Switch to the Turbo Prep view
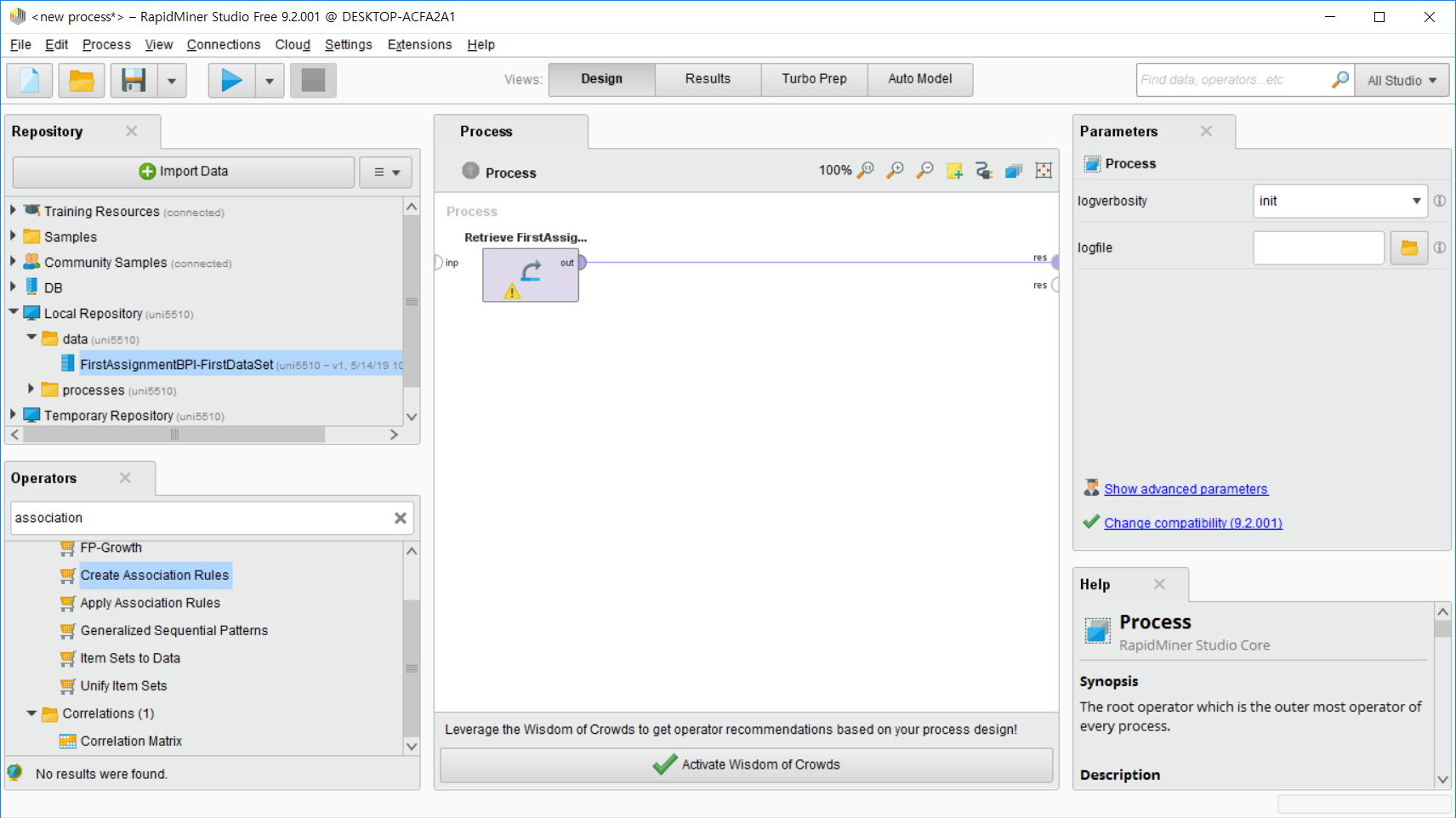 coord(814,79)
